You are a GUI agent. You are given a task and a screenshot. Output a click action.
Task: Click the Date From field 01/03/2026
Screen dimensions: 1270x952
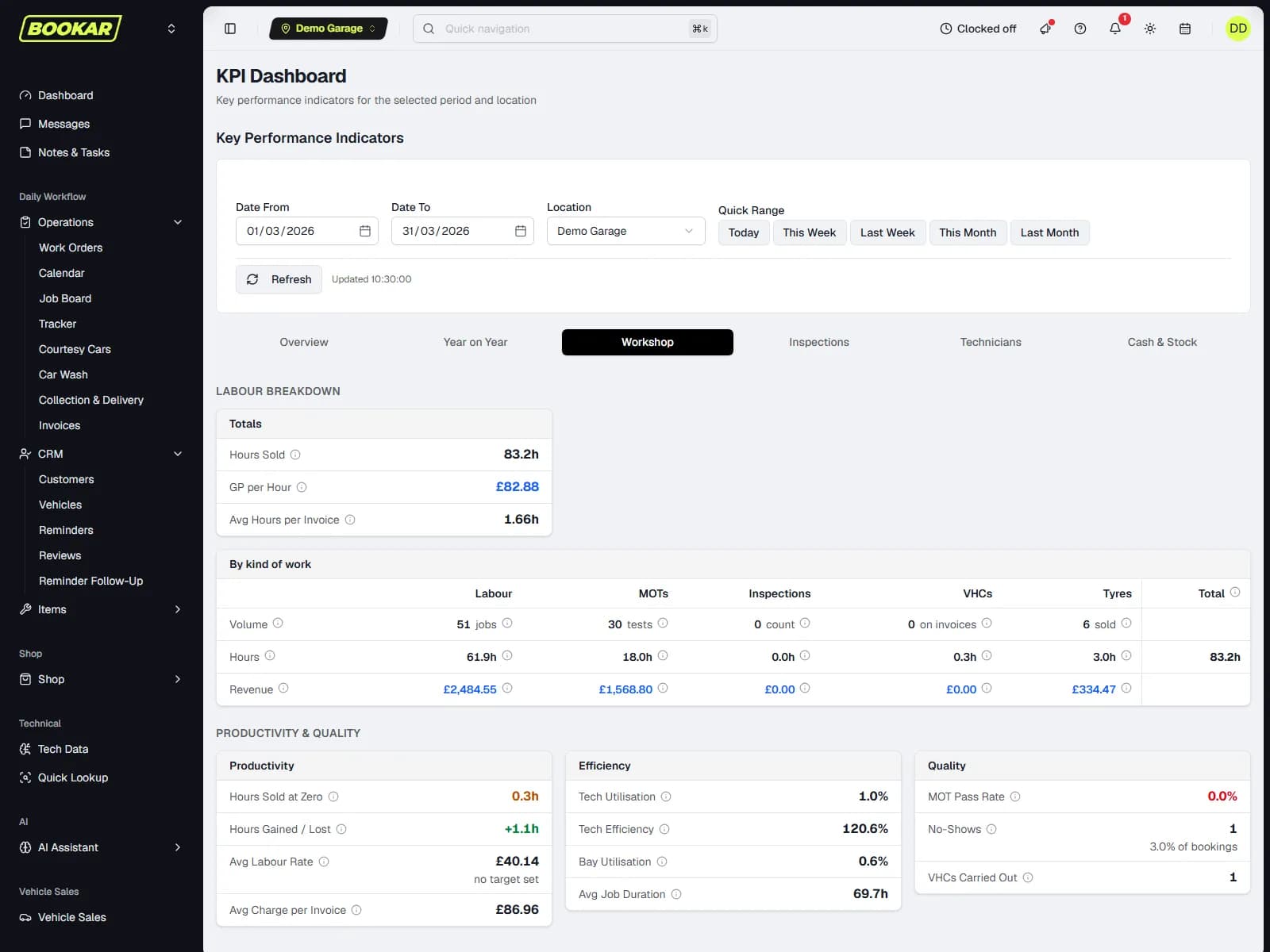307,231
